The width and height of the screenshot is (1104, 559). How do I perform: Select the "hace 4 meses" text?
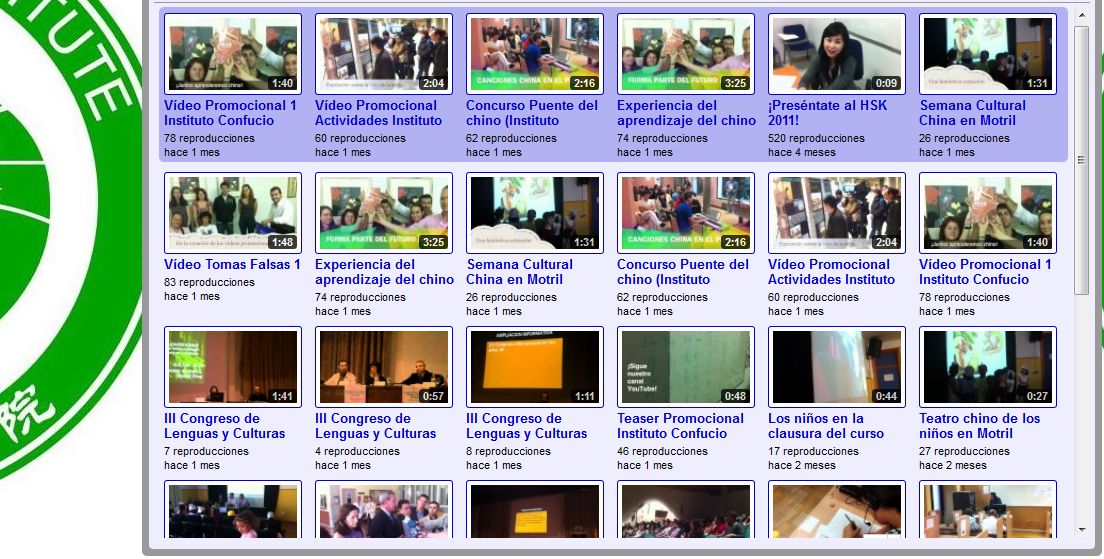coord(802,153)
